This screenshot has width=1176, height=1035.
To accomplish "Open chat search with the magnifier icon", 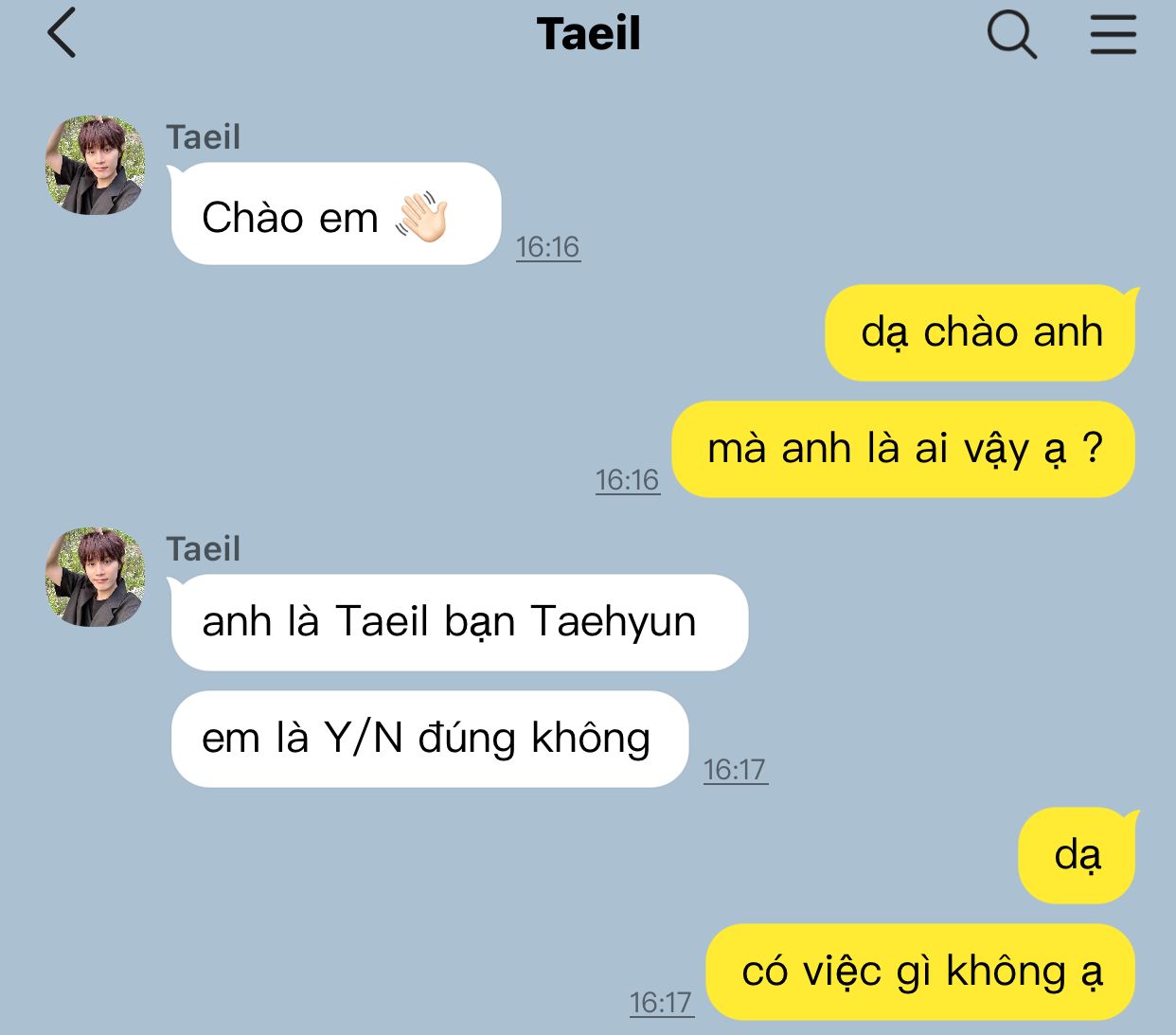I will click(1011, 35).
